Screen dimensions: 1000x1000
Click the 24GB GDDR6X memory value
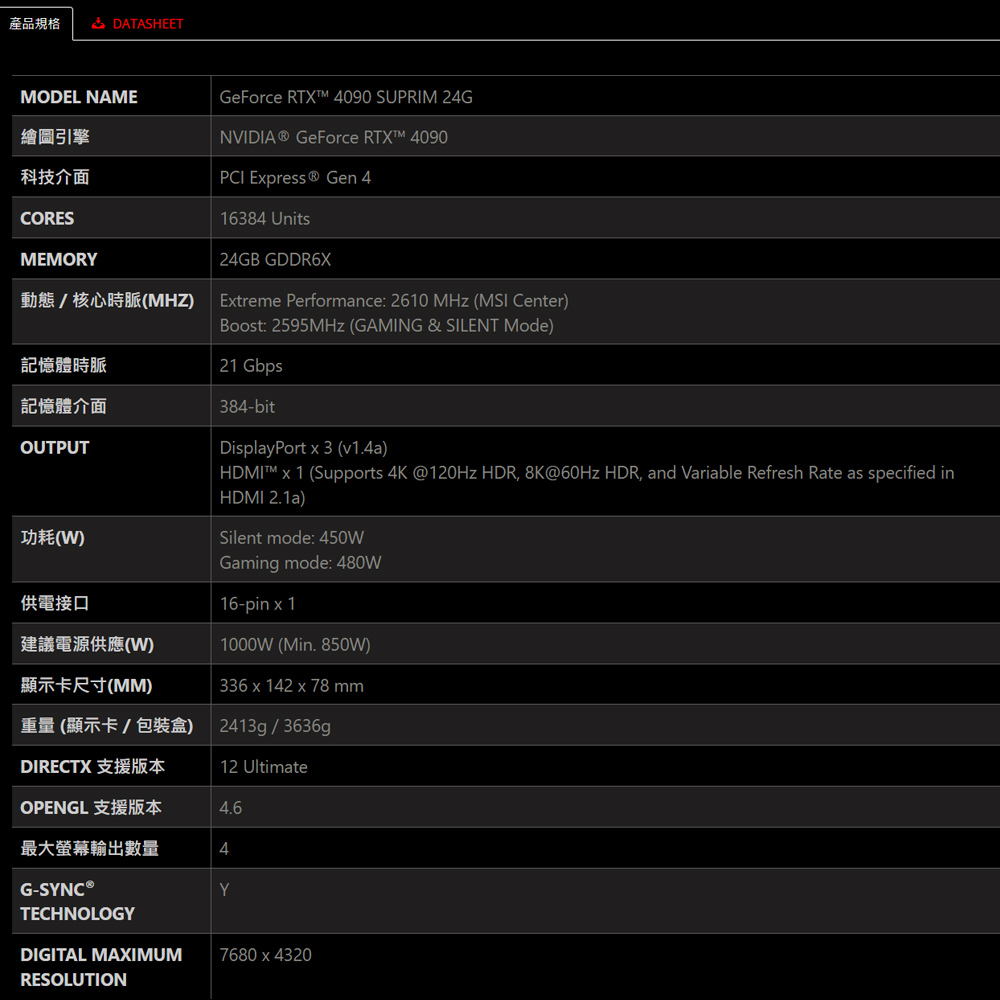pos(275,260)
